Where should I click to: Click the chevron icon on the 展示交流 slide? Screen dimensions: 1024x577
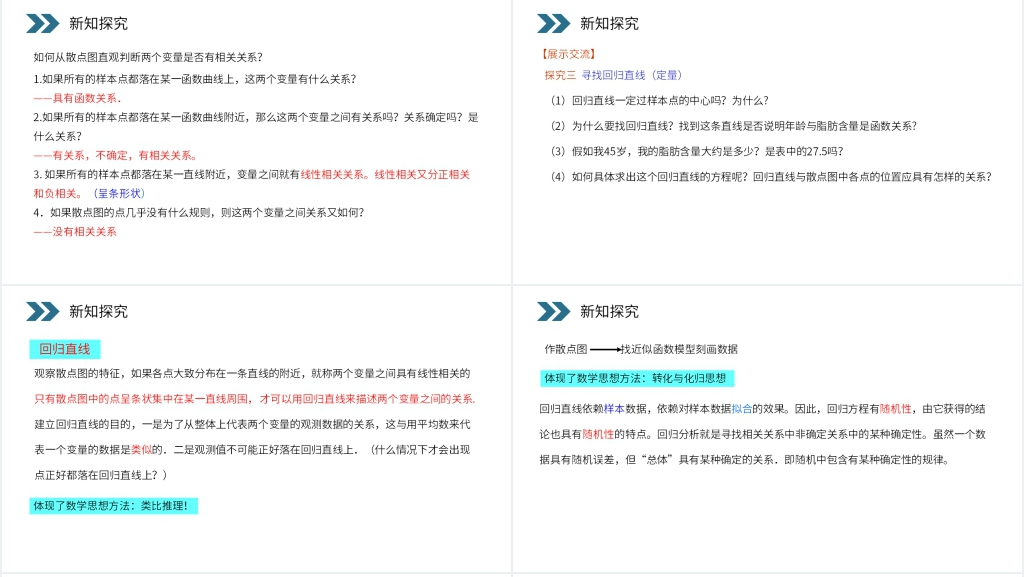(x=553, y=24)
